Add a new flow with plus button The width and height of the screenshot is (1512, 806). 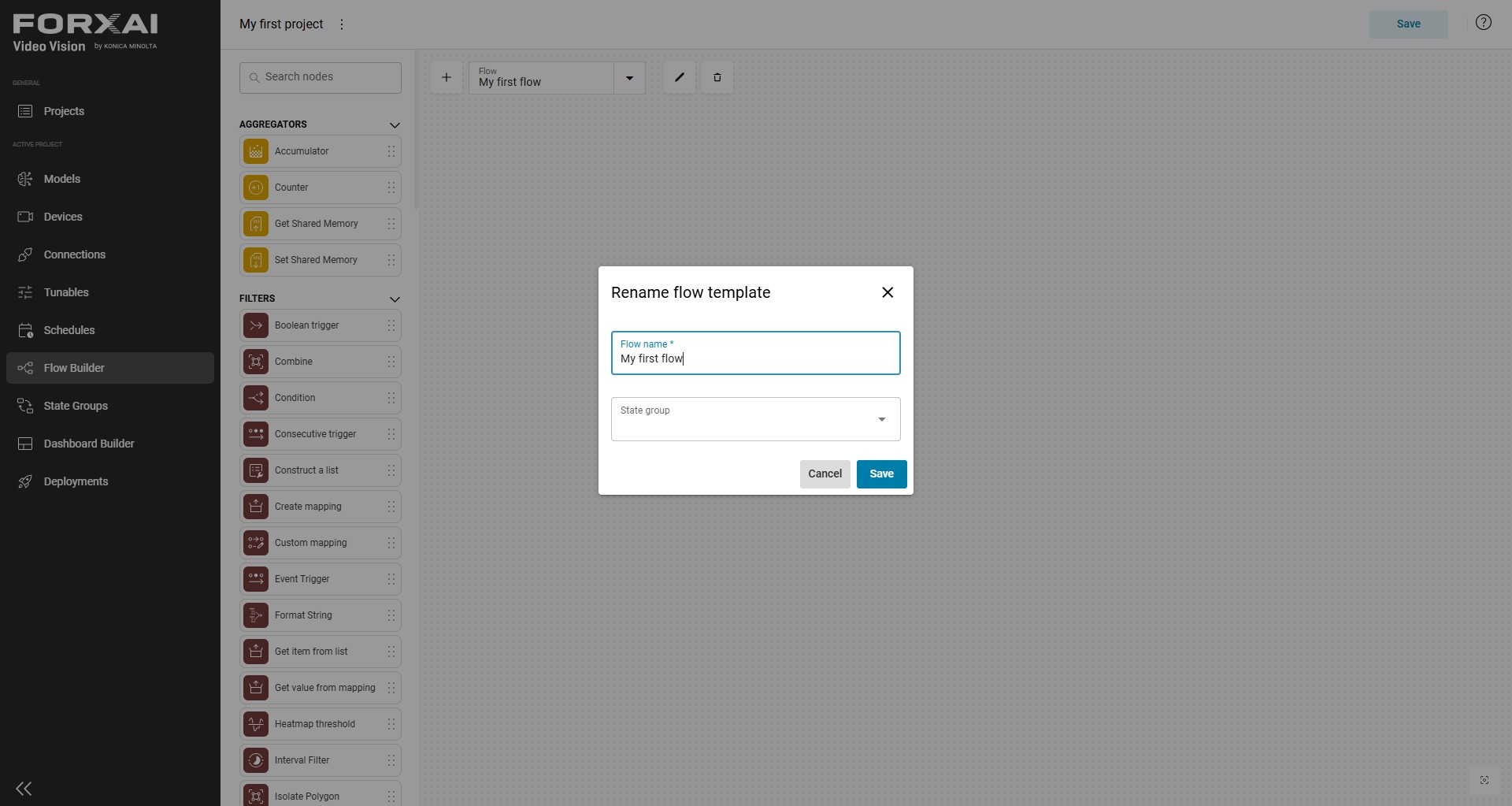(x=447, y=77)
